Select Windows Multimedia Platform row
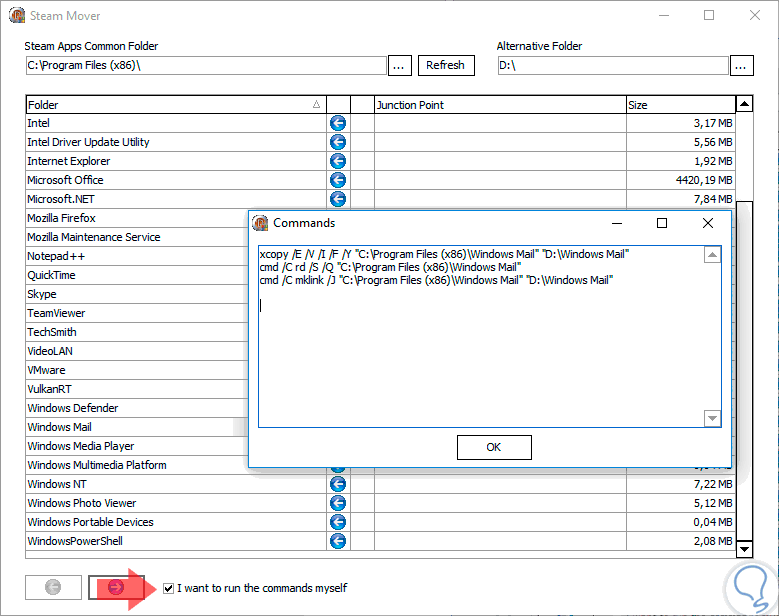 (x=137, y=465)
